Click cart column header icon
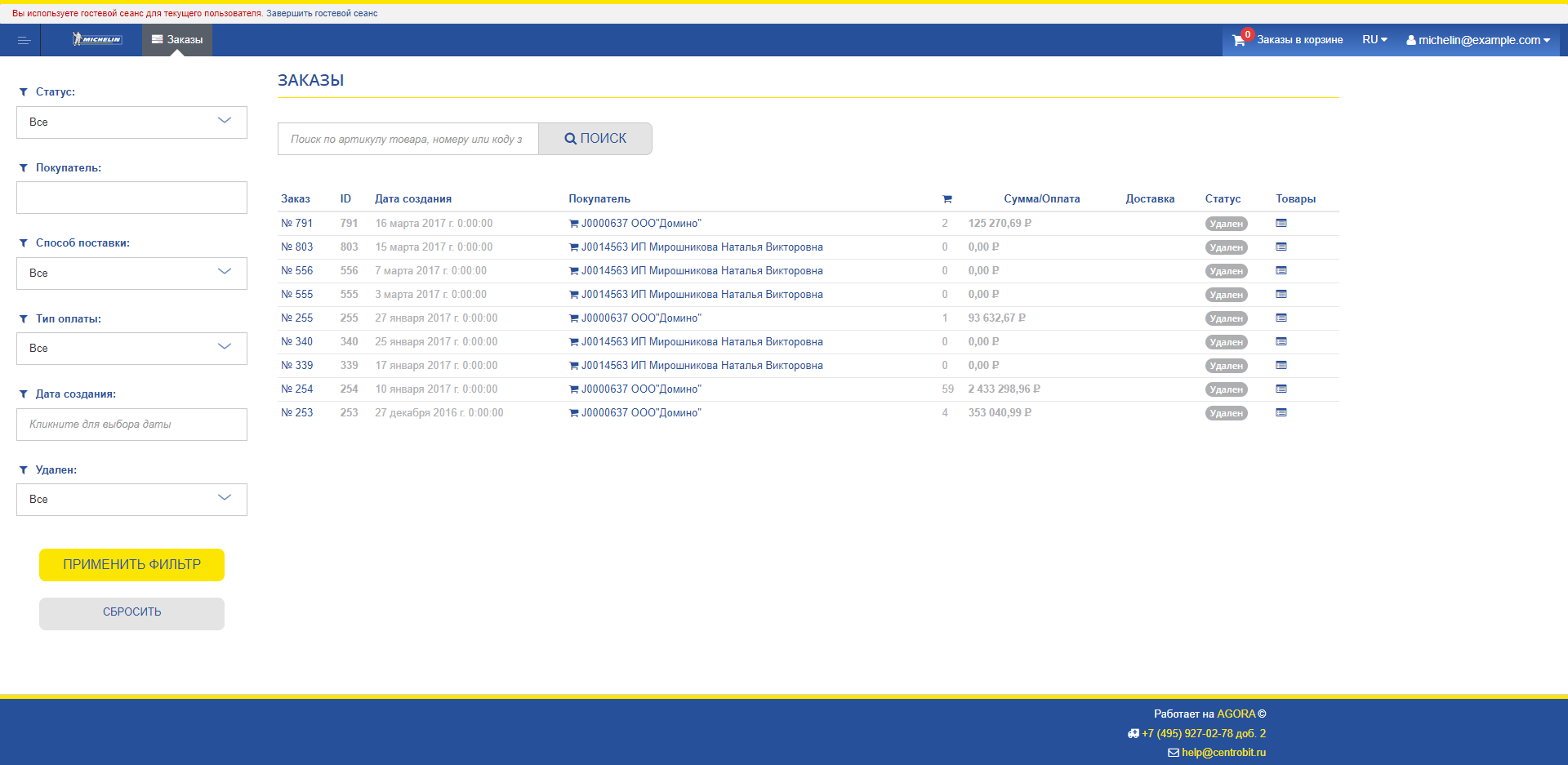The image size is (1568, 765). 947,199
